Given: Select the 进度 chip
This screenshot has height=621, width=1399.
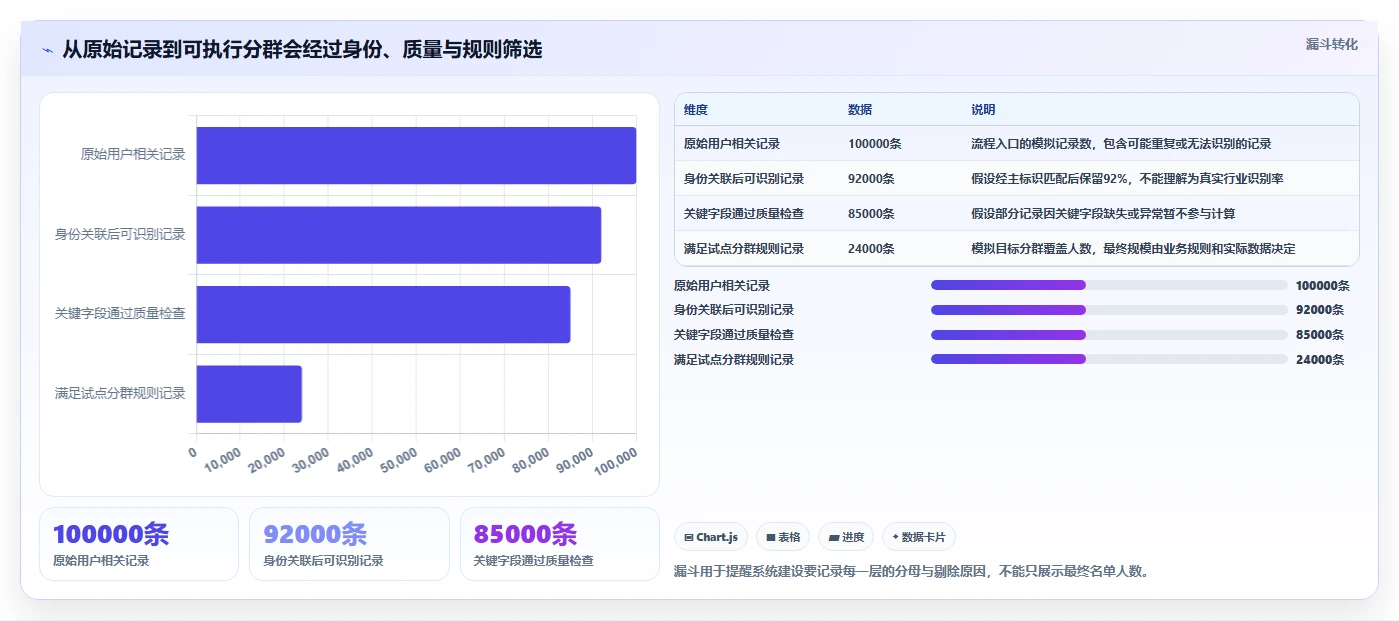Looking at the screenshot, I should pyautogui.click(x=846, y=537).
